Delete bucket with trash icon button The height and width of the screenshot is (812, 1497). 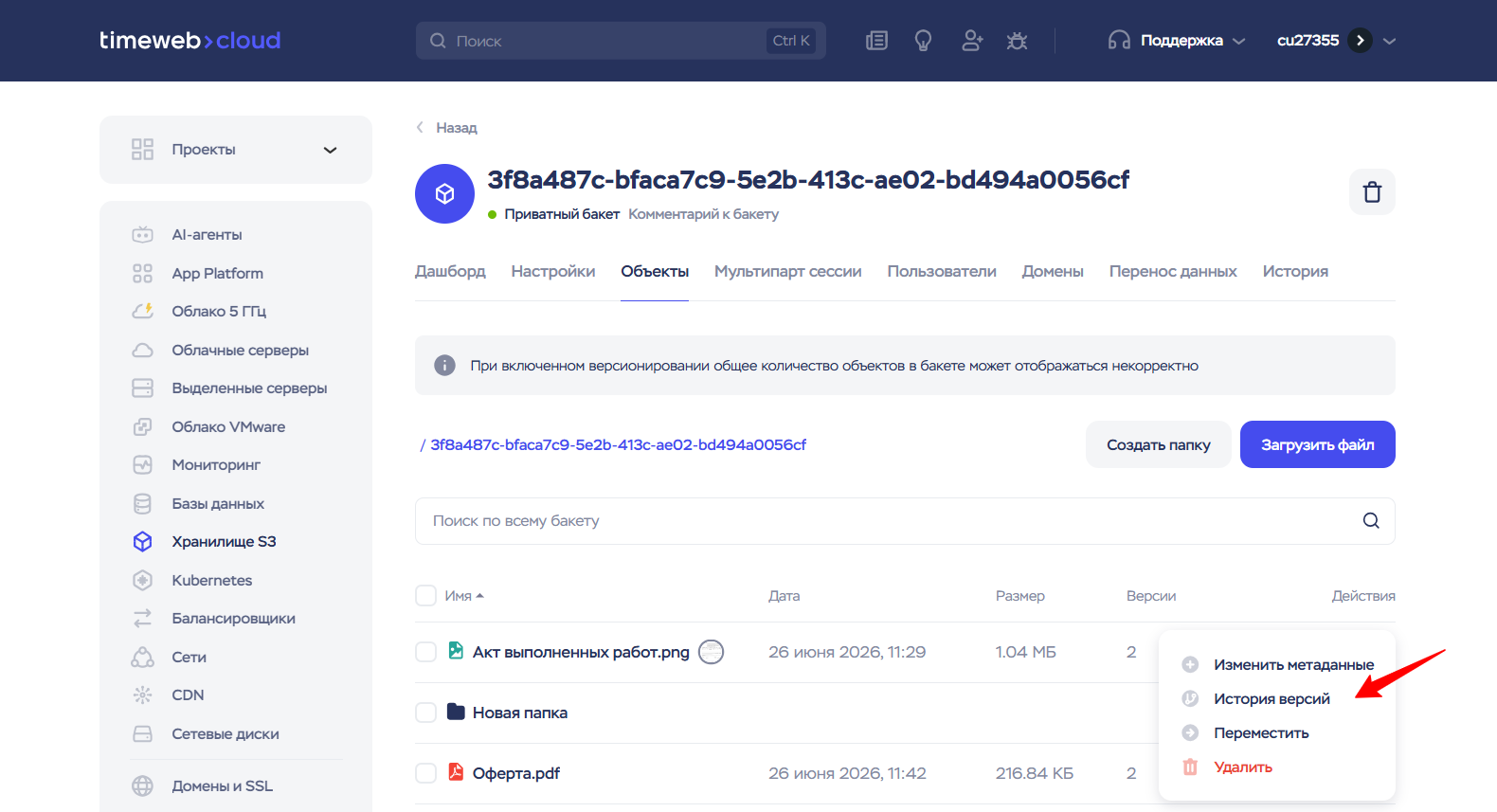[x=1372, y=192]
